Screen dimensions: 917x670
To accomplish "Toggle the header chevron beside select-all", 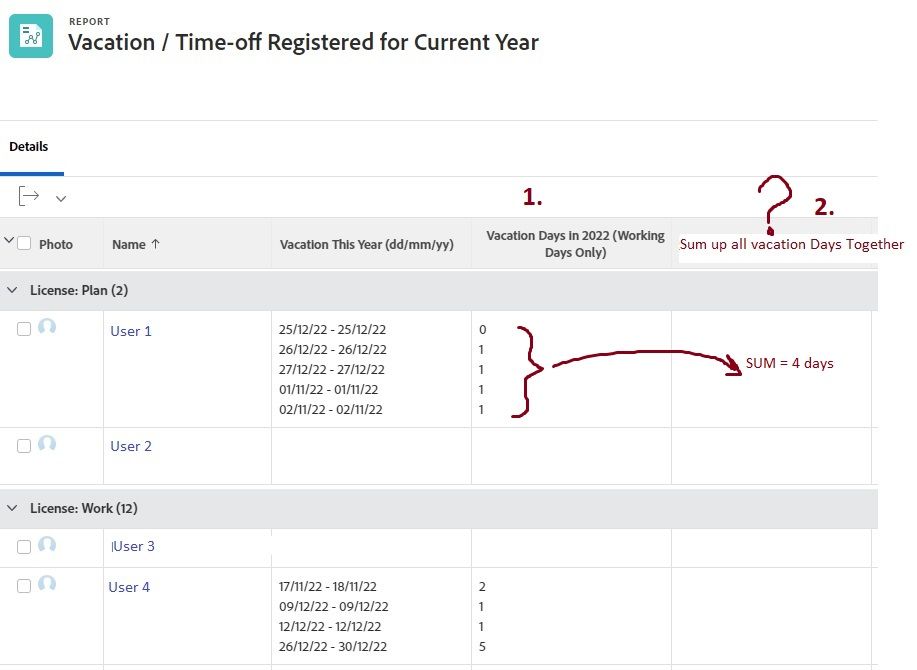I will (10, 241).
